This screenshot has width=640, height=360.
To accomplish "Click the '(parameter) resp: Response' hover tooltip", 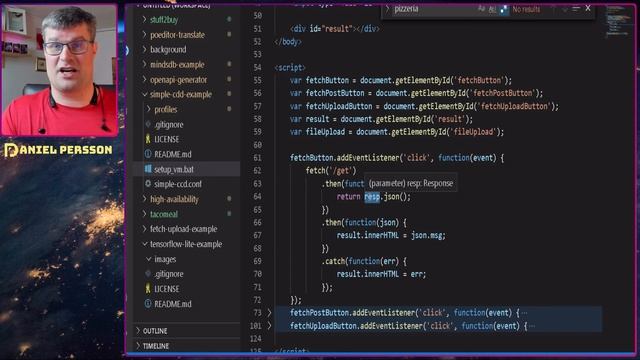I will (411, 184).
